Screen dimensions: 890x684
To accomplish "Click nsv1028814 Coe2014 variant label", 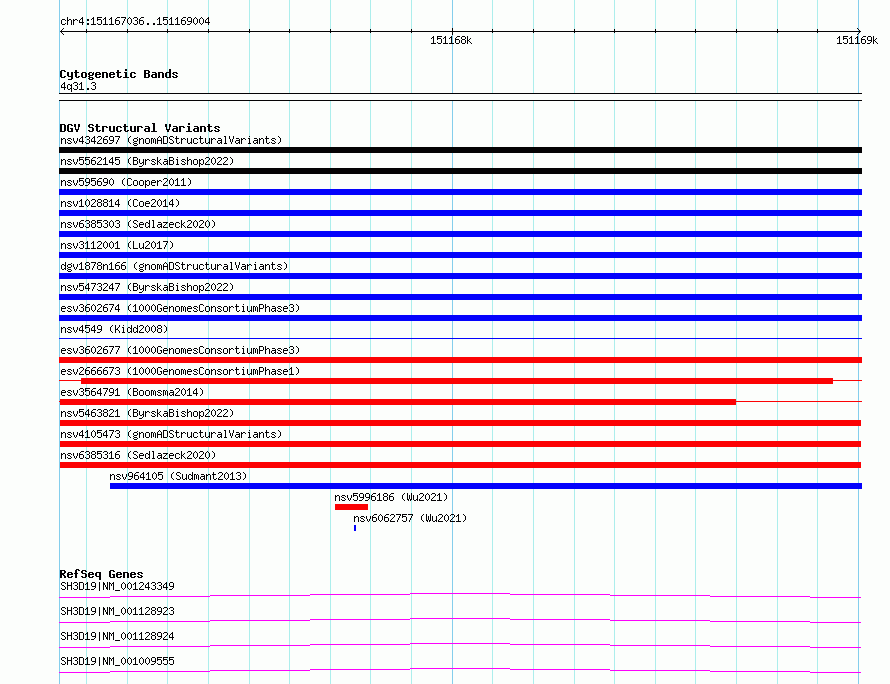I will click(x=120, y=203).
